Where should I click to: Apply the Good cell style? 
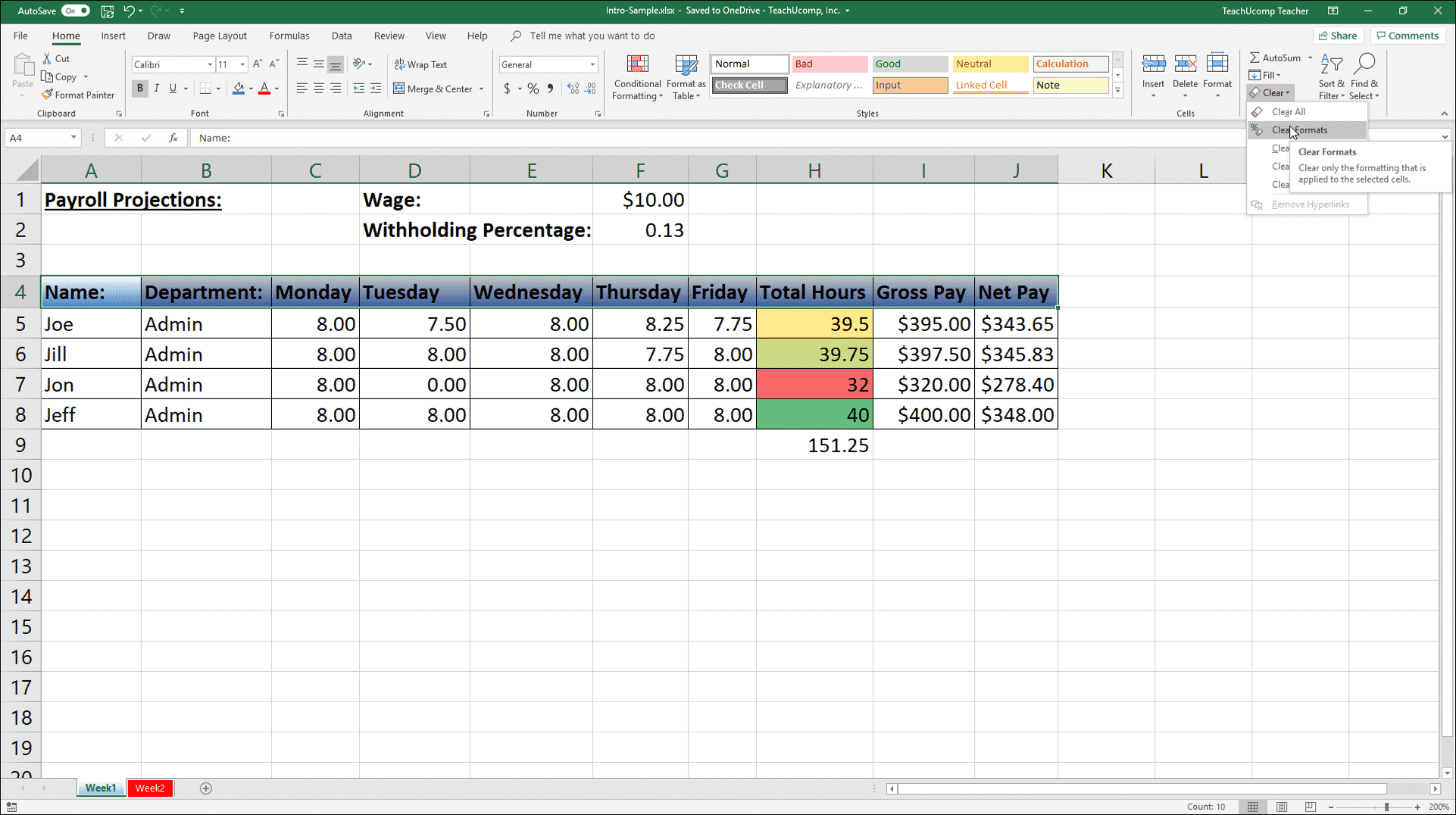[x=909, y=64]
